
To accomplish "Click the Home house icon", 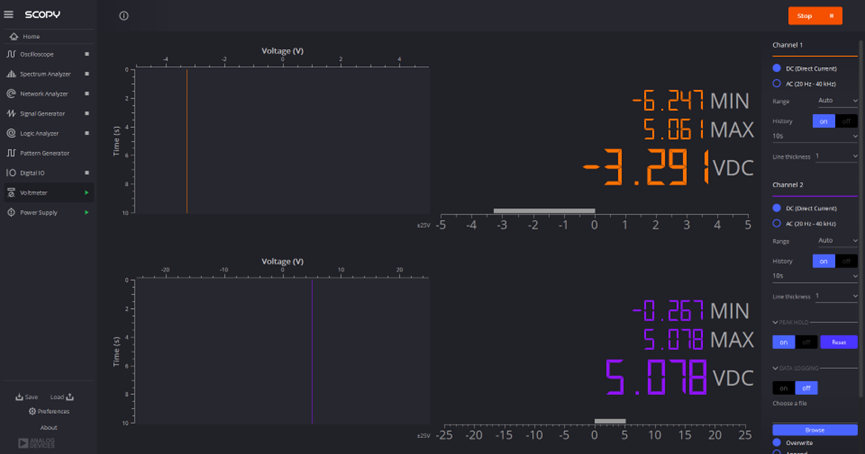I will pyautogui.click(x=14, y=36).
